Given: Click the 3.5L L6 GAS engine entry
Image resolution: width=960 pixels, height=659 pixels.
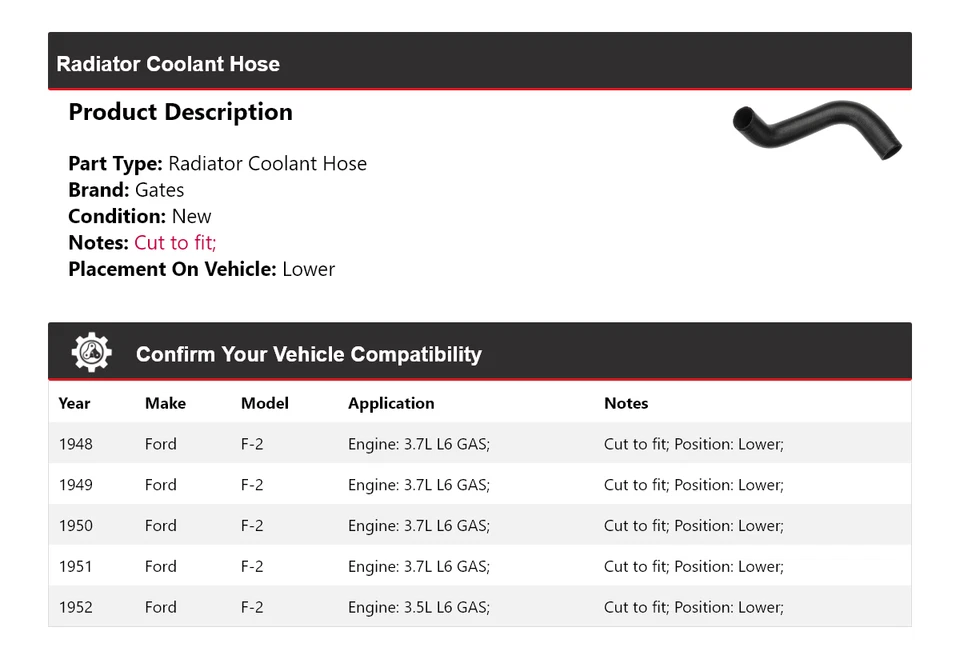Looking at the screenshot, I should click(419, 607).
